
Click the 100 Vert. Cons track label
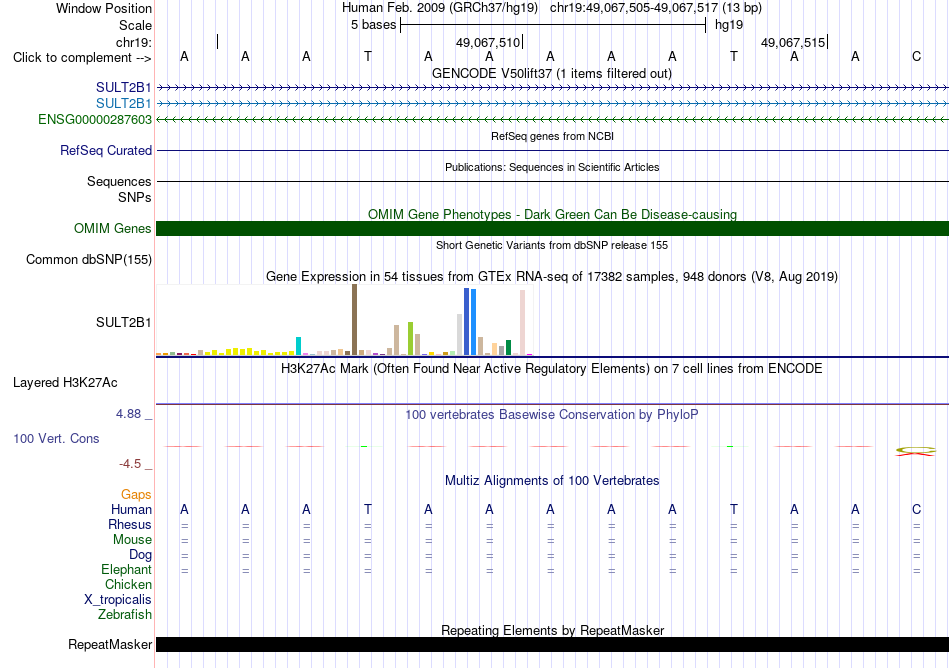point(56,438)
